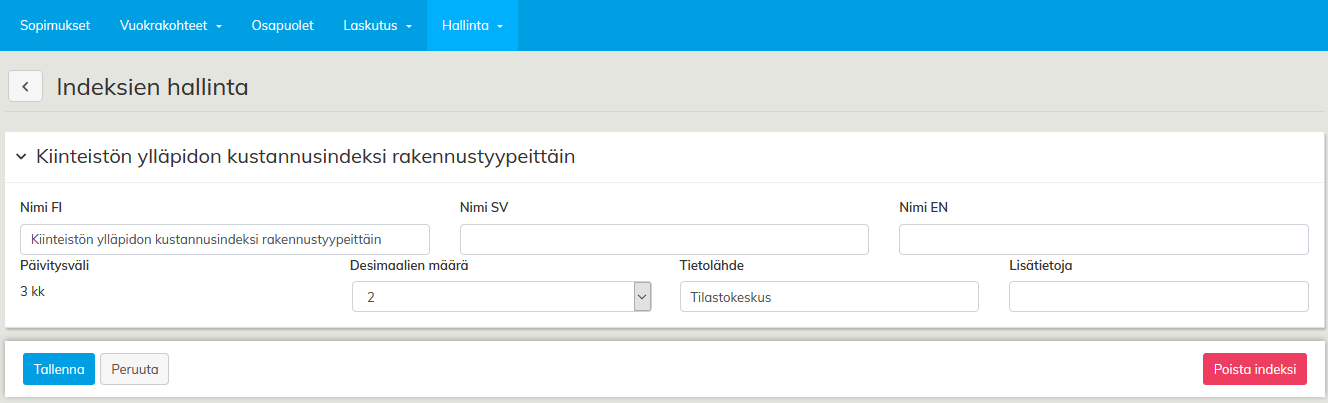Navigate to Osapuolet in top bar
Image resolution: width=1328 pixels, height=403 pixels.
pyautogui.click(x=282, y=25)
